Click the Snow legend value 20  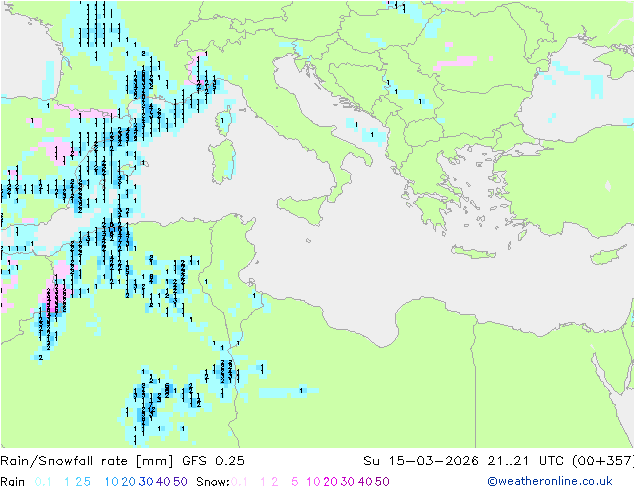[330, 482]
